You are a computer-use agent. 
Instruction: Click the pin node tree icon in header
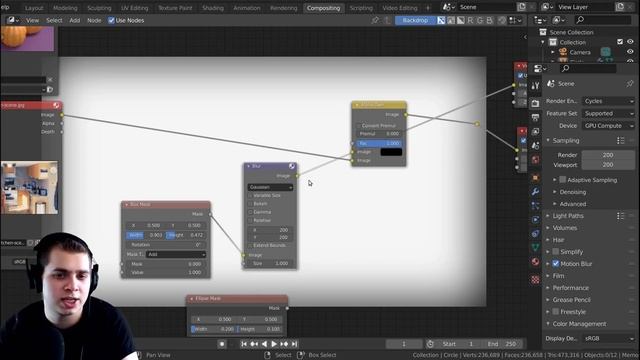click(375, 20)
